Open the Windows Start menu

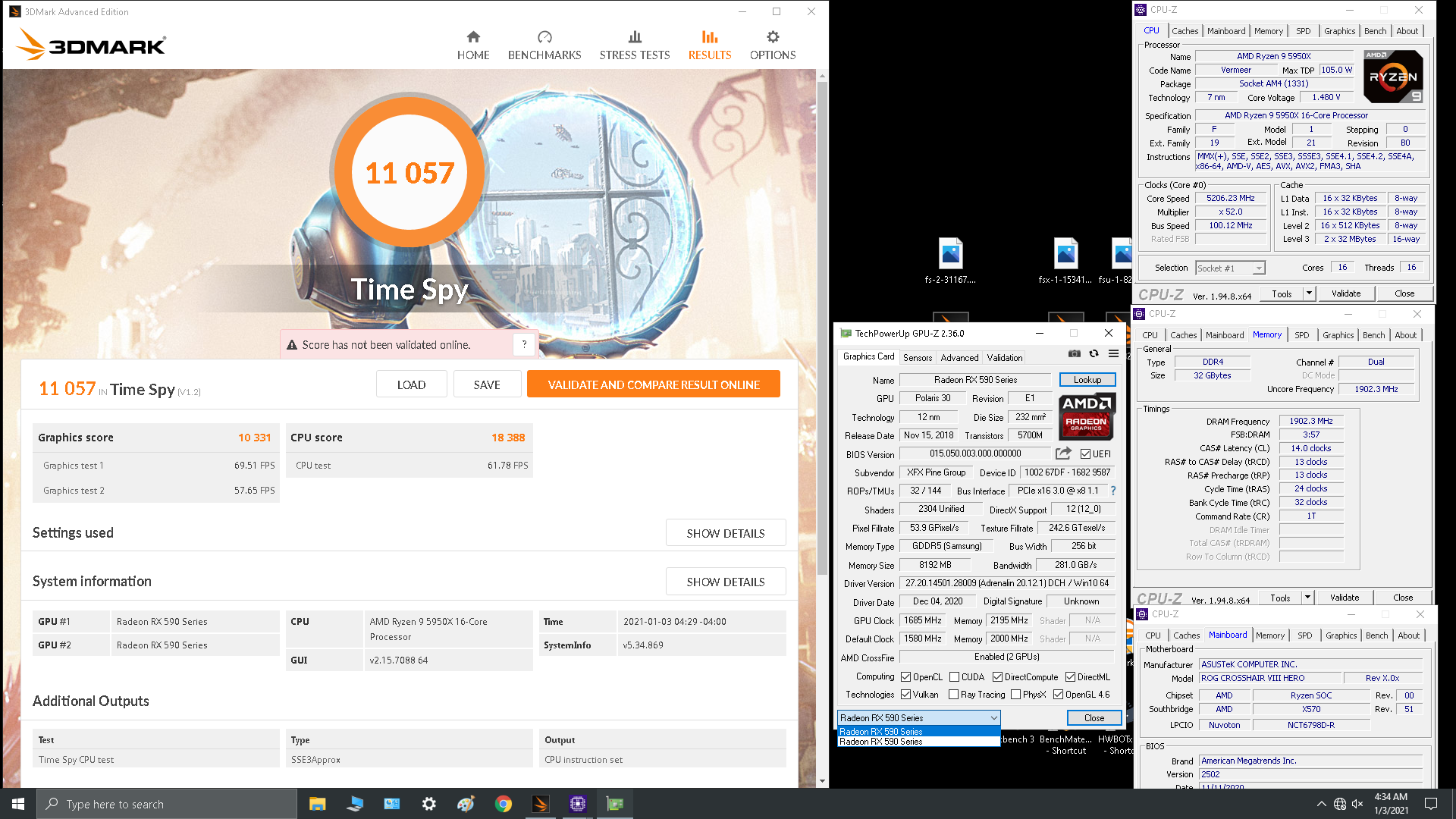coord(18,804)
